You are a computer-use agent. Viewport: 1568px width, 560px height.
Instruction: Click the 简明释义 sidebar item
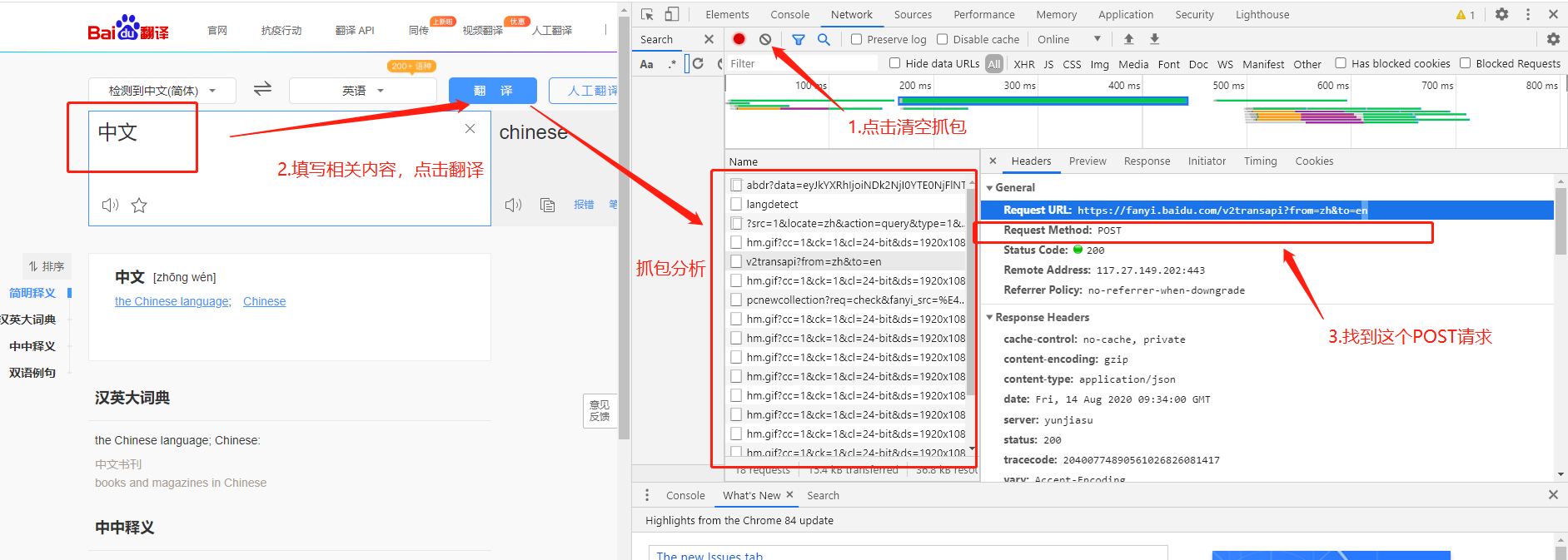[x=32, y=293]
